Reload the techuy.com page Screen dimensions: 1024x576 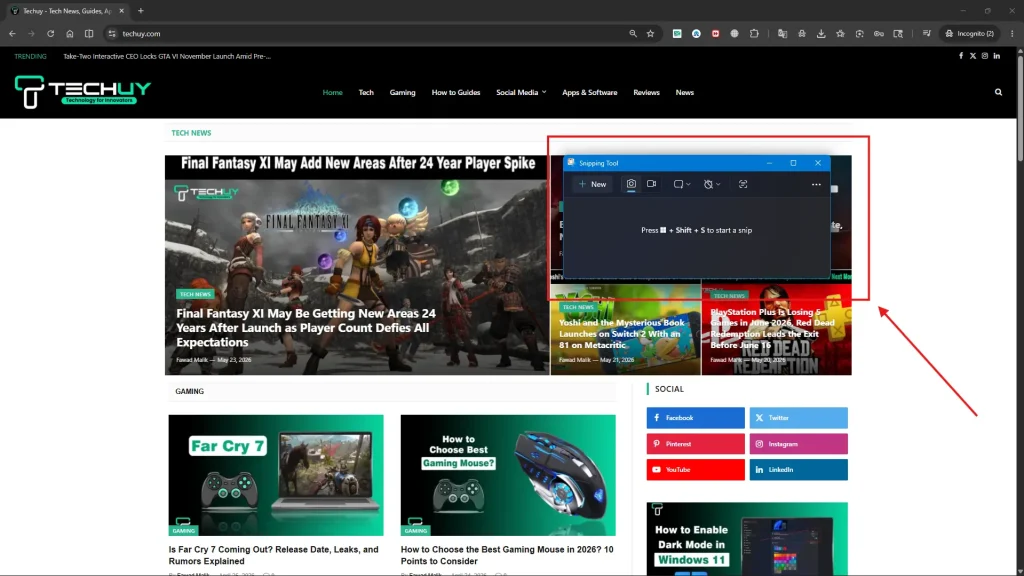pos(50,33)
